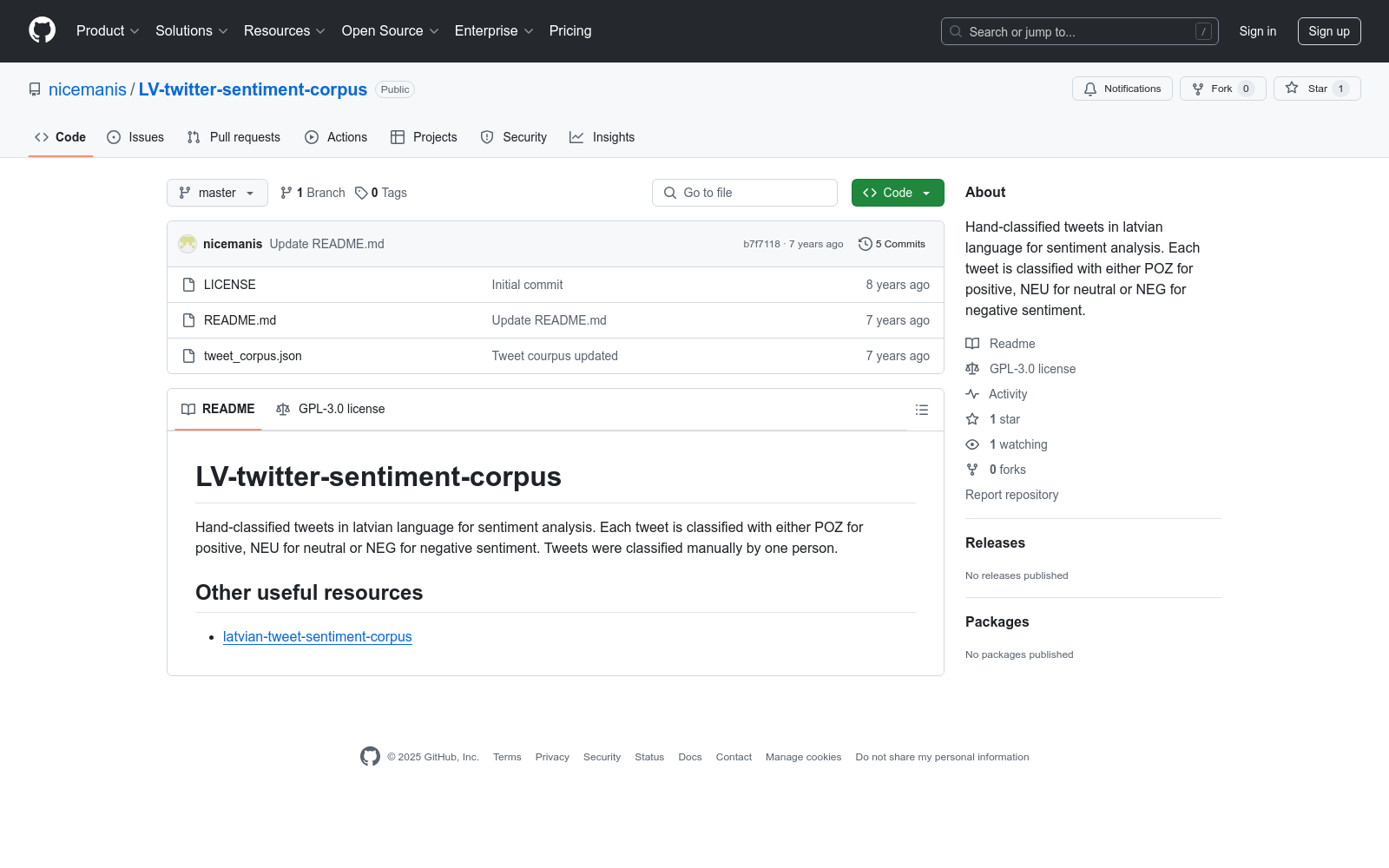This screenshot has height=868, width=1389.
Task: Open latvian-tweet-sentiment-corpus link
Action: 318,637
